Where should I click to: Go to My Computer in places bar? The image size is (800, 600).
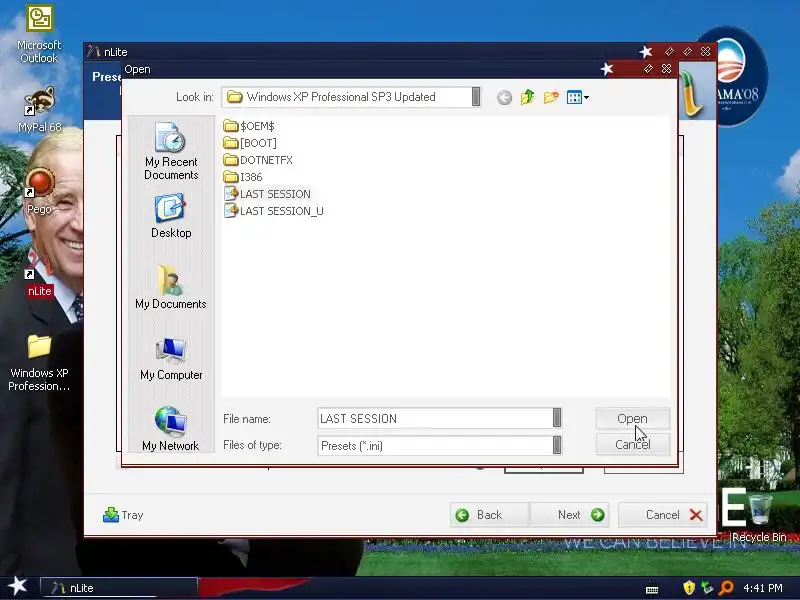click(x=171, y=359)
